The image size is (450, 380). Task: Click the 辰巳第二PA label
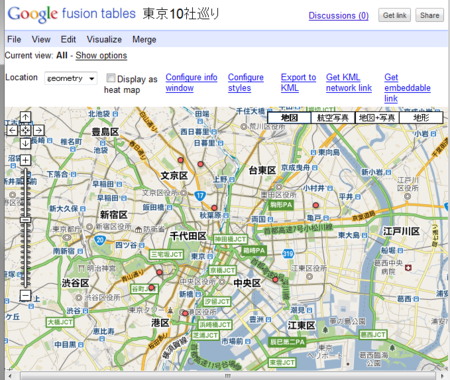pos(287,342)
